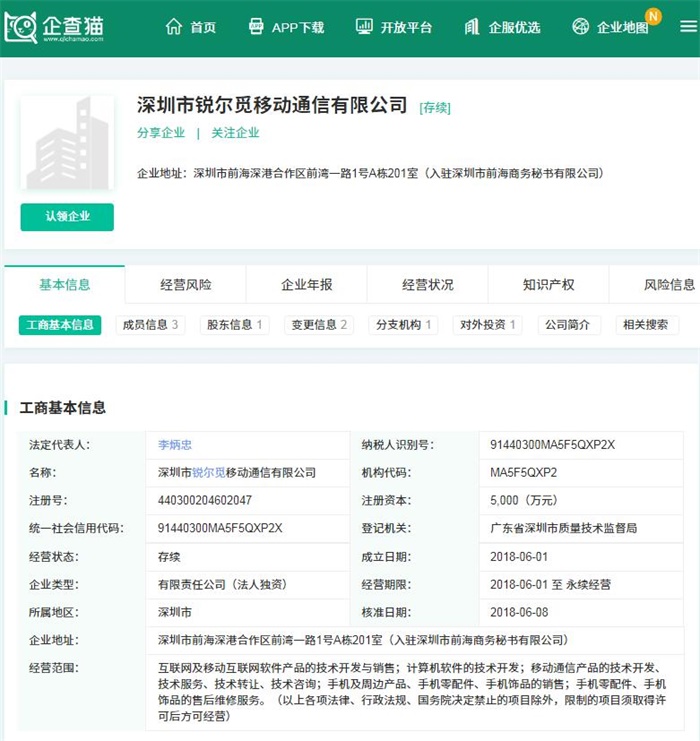Click the 企服优选 building icon
Viewport: 700px width, 741px height.
coord(472,26)
